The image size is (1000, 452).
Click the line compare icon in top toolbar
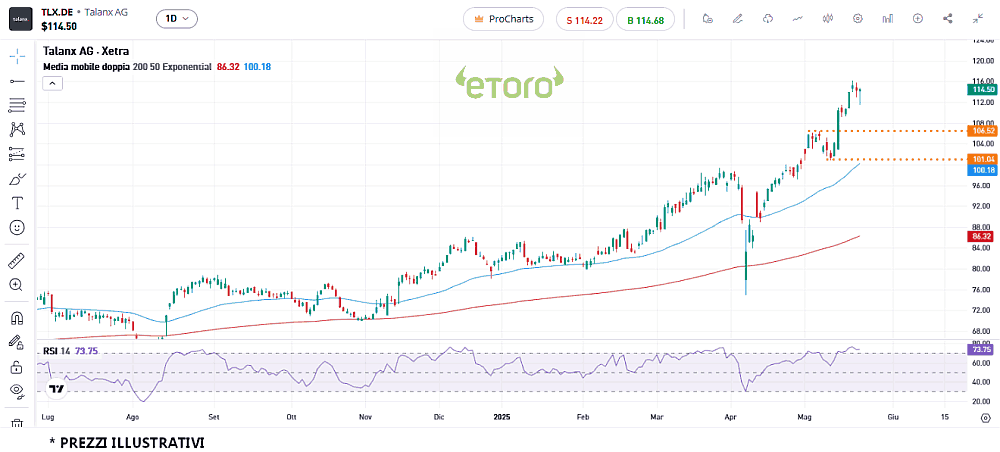pos(797,19)
